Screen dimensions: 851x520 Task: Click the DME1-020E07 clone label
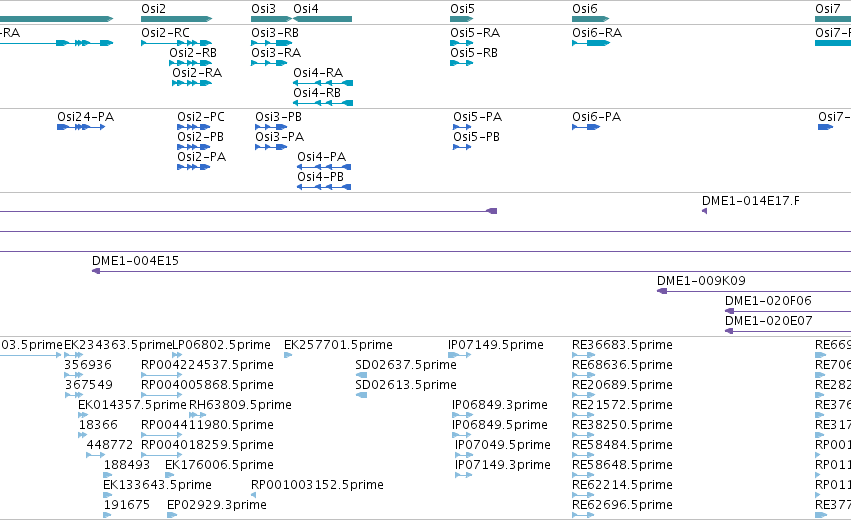[769, 321]
